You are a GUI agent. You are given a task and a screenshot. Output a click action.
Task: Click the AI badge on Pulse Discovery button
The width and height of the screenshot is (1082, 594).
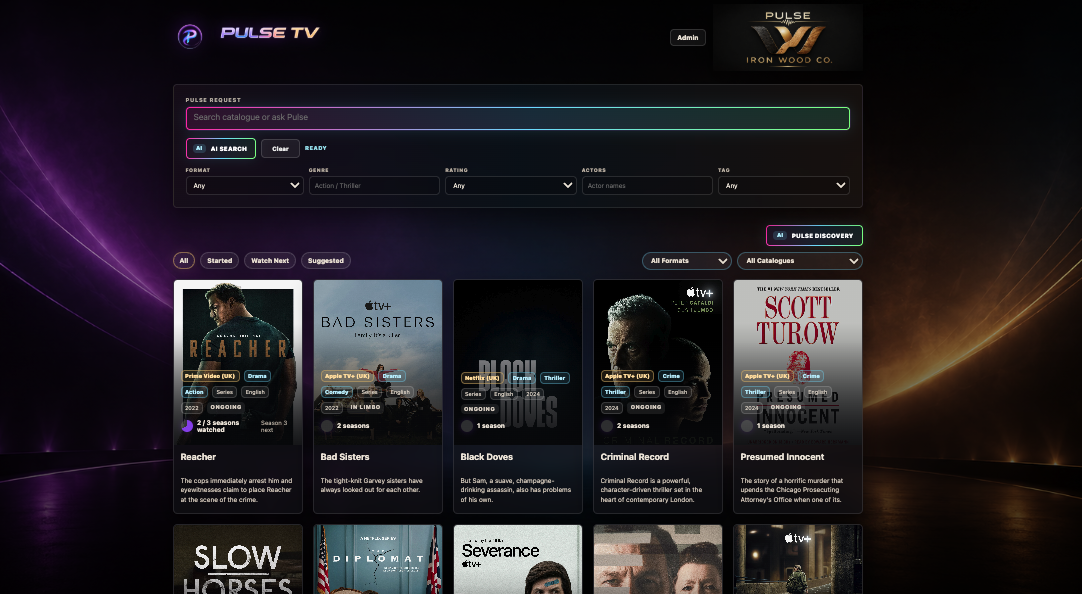[x=780, y=235]
